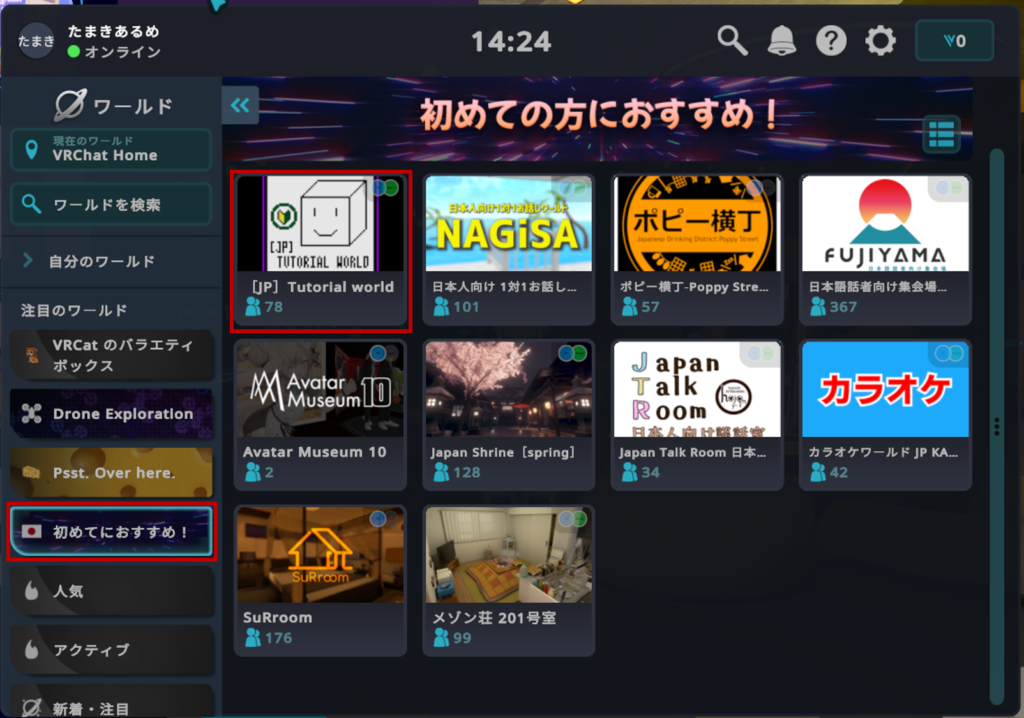The height and width of the screenshot is (718, 1024).
Task: Open the [JP] Tutorial world thumbnail
Action: tap(320, 224)
